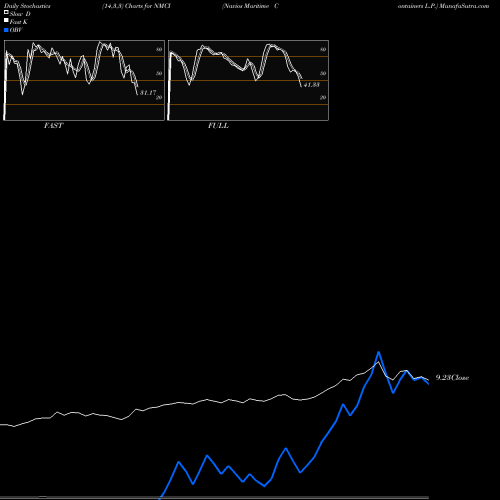The height and width of the screenshot is (500, 500).
Task: Click the Fast K legend swatch
Action: (x=6, y=20)
